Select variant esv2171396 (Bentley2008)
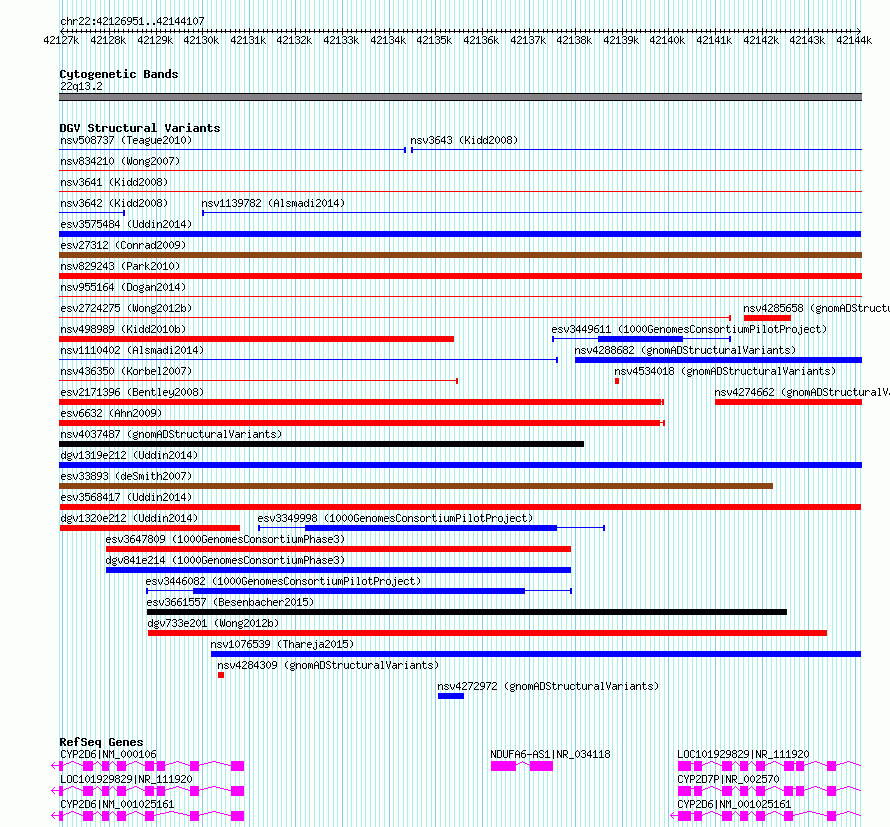Viewport: 890px width, 827px height. coord(132,392)
